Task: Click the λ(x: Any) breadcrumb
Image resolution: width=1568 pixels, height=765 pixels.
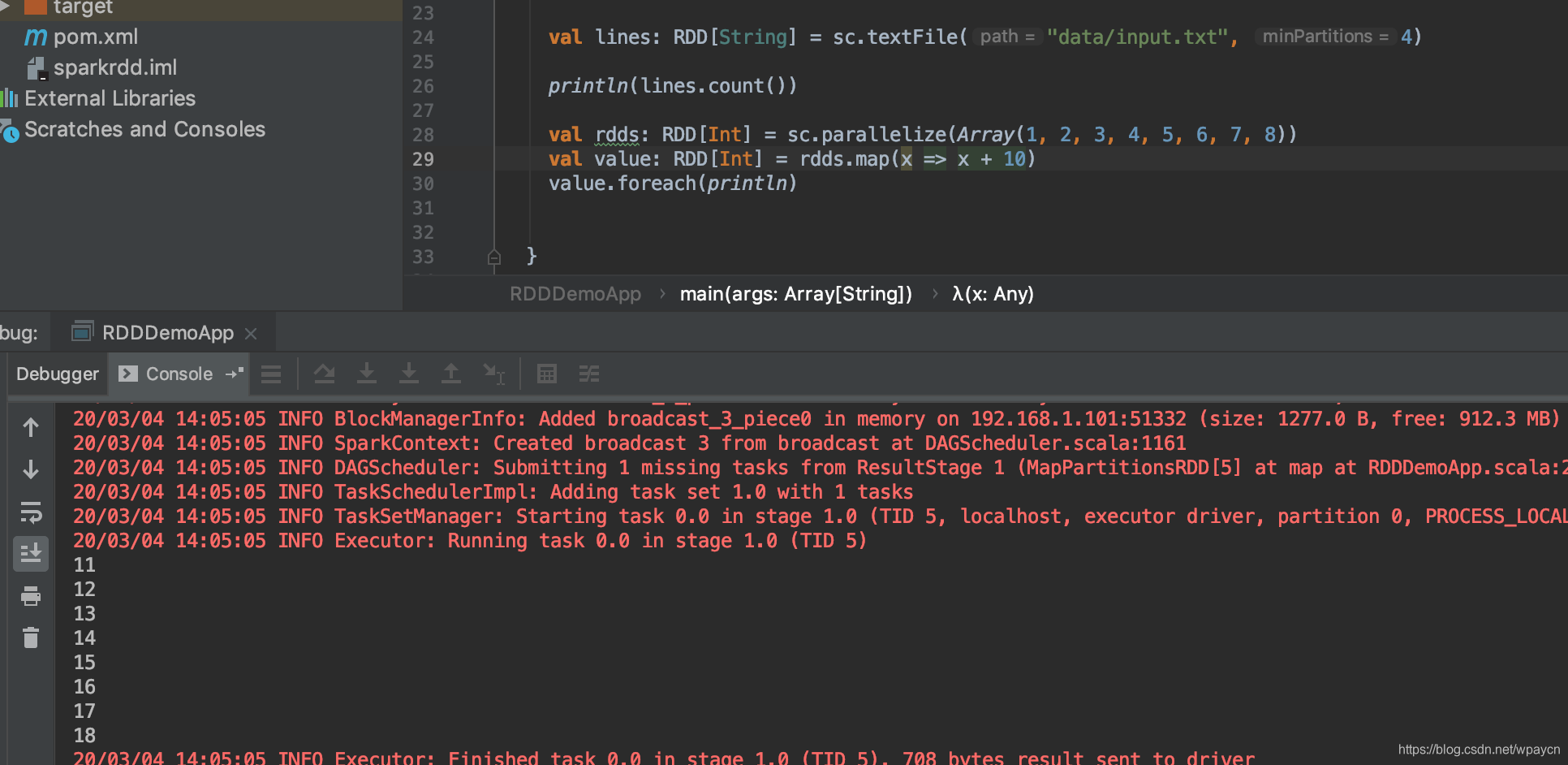Action: pos(993,294)
